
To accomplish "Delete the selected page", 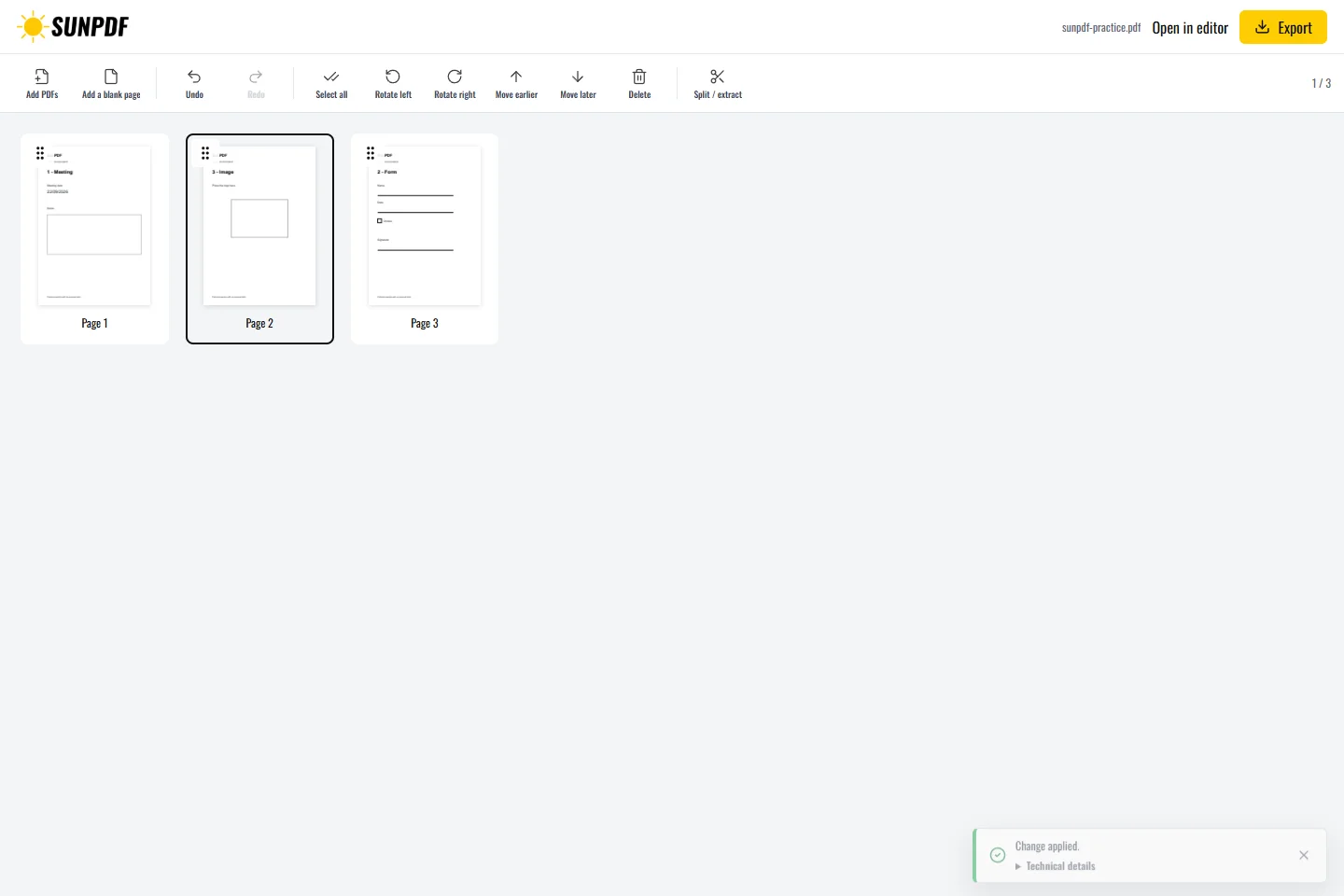I will [639, 83].
